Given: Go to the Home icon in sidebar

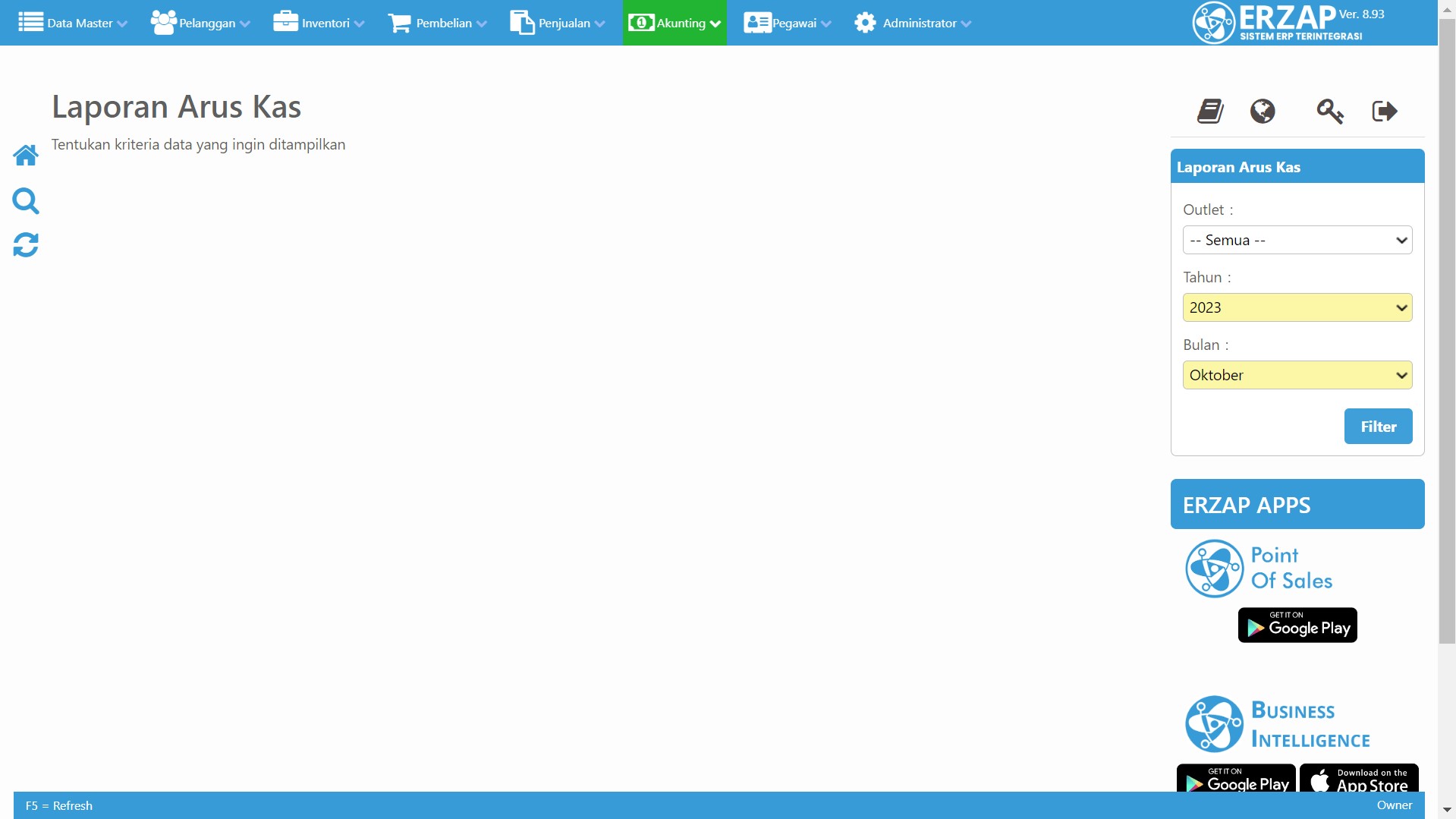Looking at the screenshot, I should click(25, 156).
